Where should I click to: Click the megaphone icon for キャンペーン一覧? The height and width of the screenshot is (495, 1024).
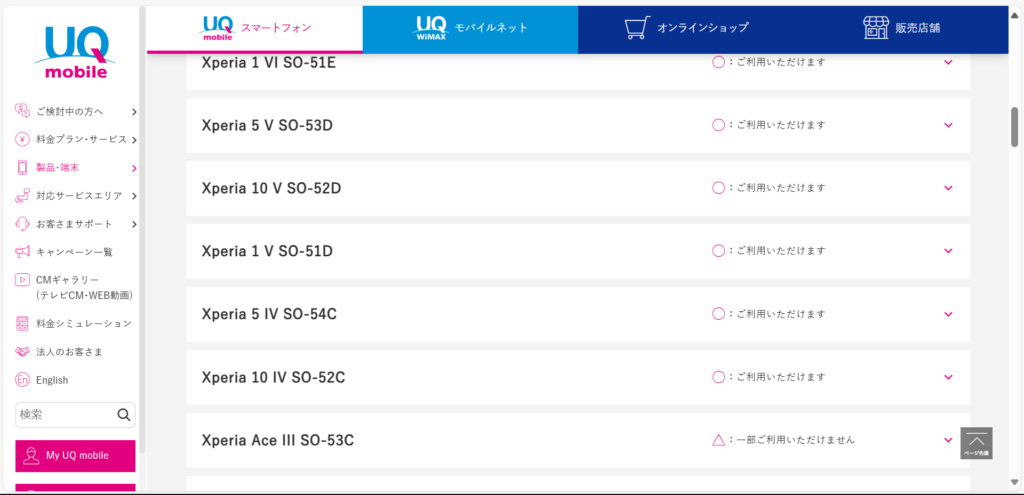[22, 251]
